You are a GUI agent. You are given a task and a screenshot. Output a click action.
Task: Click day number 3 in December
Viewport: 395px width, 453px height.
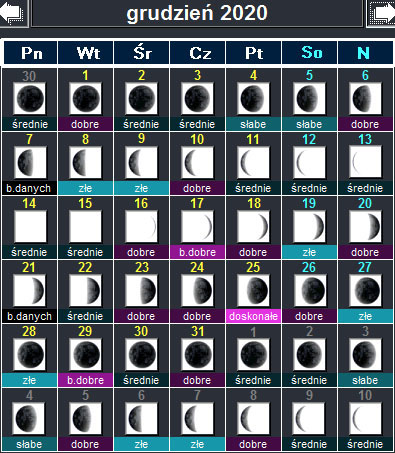(x=197, y=76)
